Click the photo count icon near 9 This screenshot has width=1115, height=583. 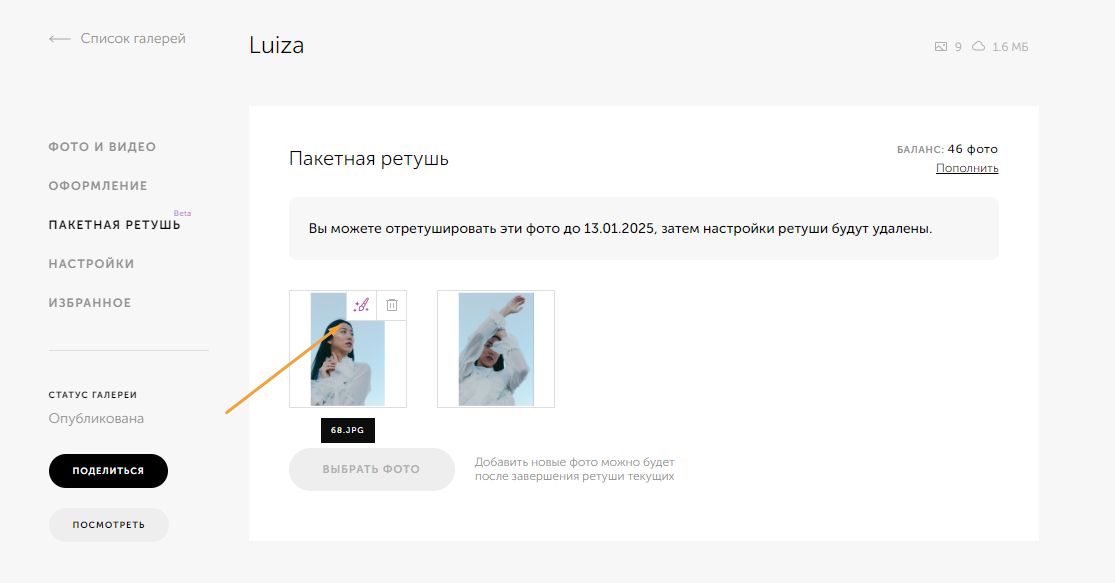[x=941, y=47]
